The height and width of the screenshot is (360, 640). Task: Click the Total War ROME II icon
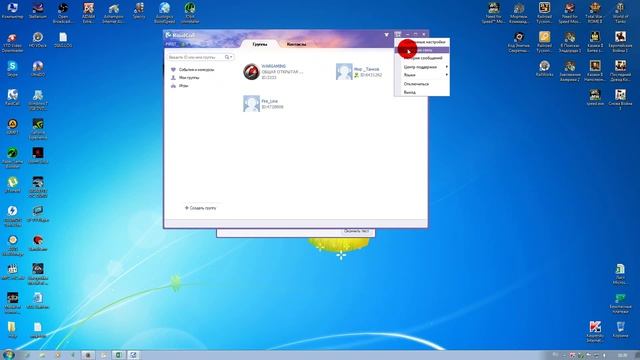click(595, 12)
